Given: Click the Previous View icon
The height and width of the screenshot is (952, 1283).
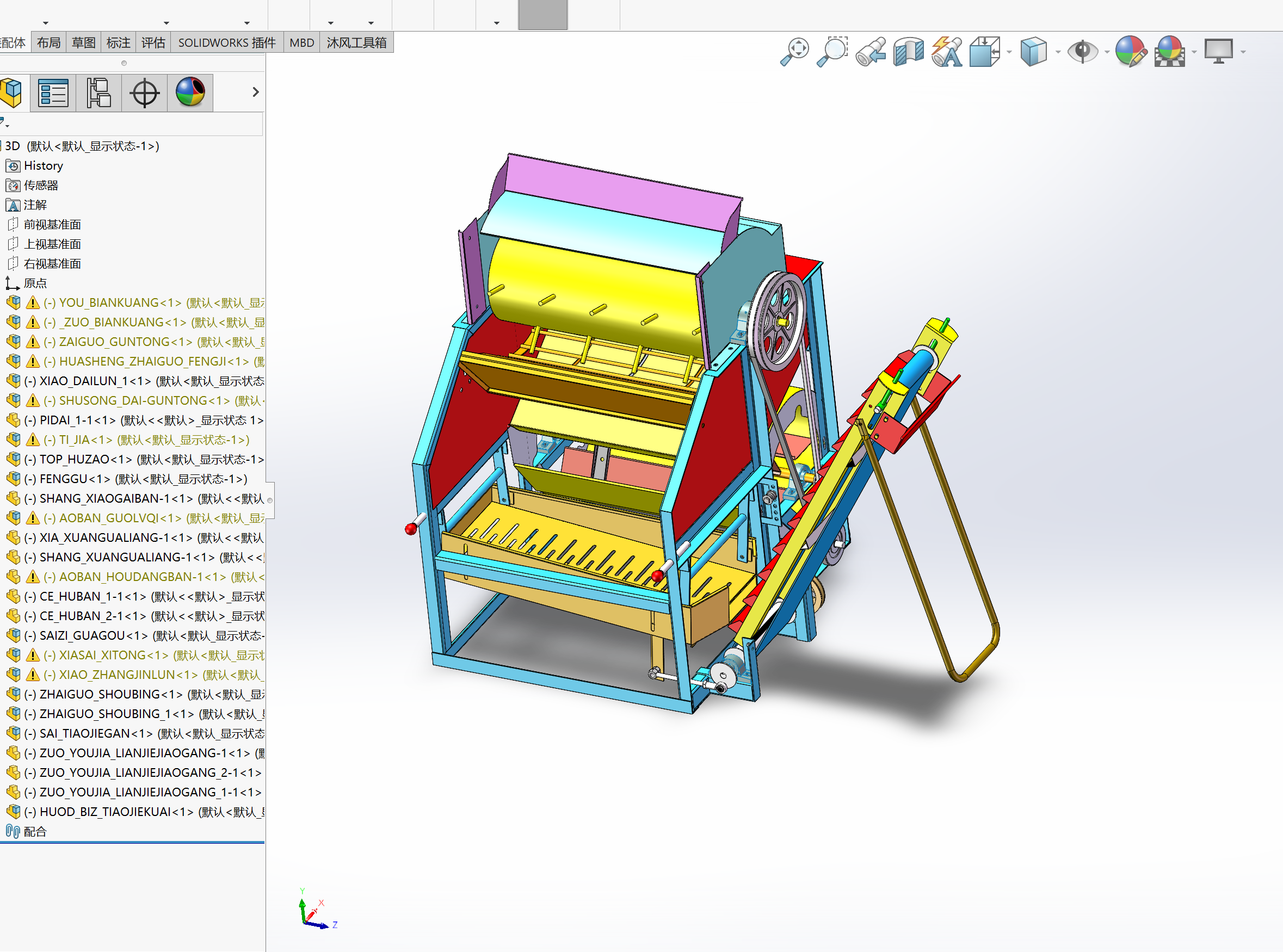Looking at the screenshot, I should 871,52.
